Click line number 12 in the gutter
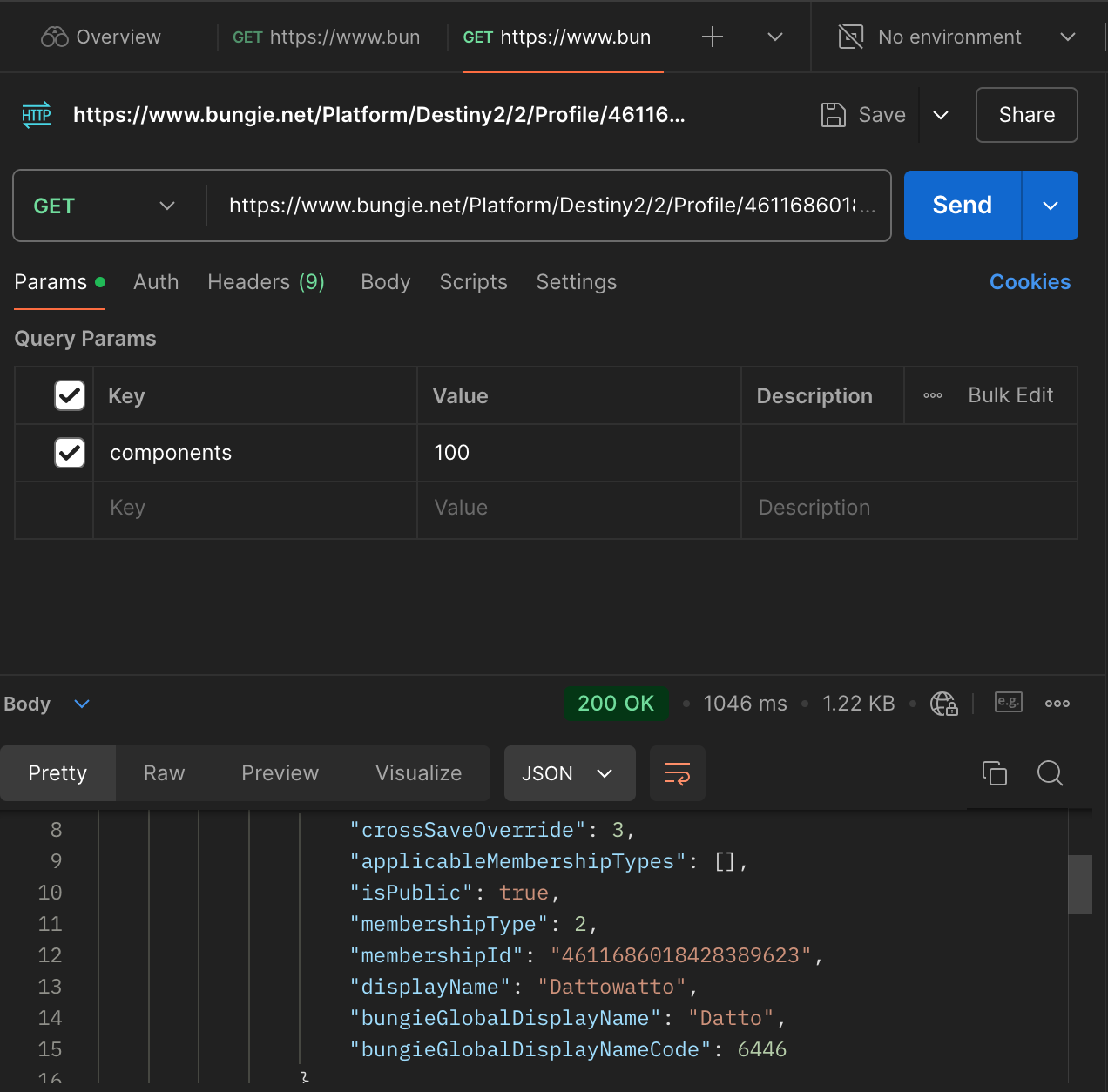Screen dimensions: 1108x1092 pyautogui.click(x=50, y=955)
